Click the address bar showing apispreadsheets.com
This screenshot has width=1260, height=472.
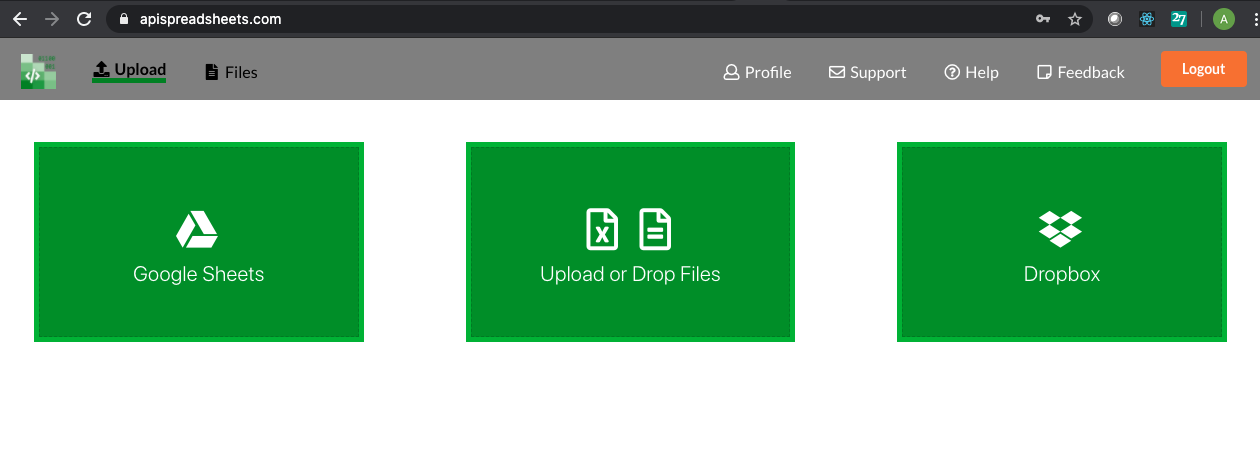pos(599,18)
